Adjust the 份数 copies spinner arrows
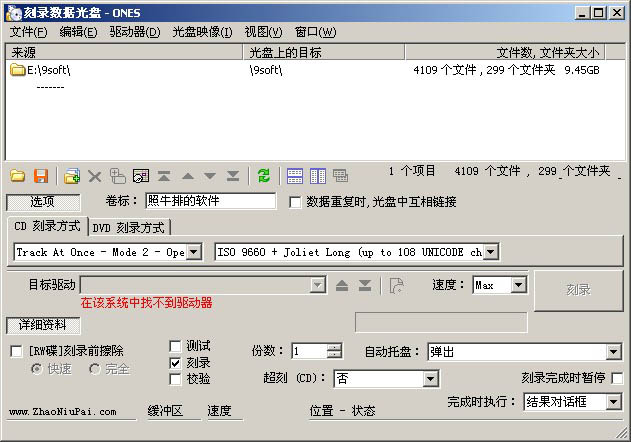Screen dimensions: 631x442 [334, 351]
